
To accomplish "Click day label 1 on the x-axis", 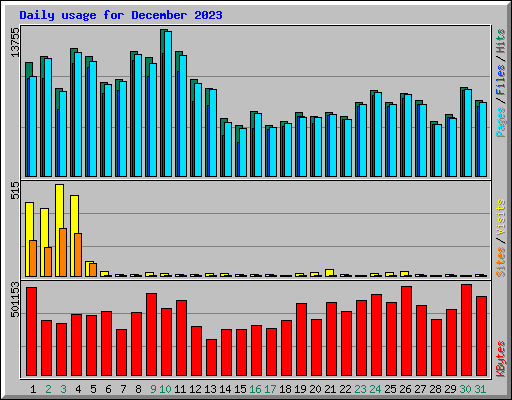I will coord(33,389).
